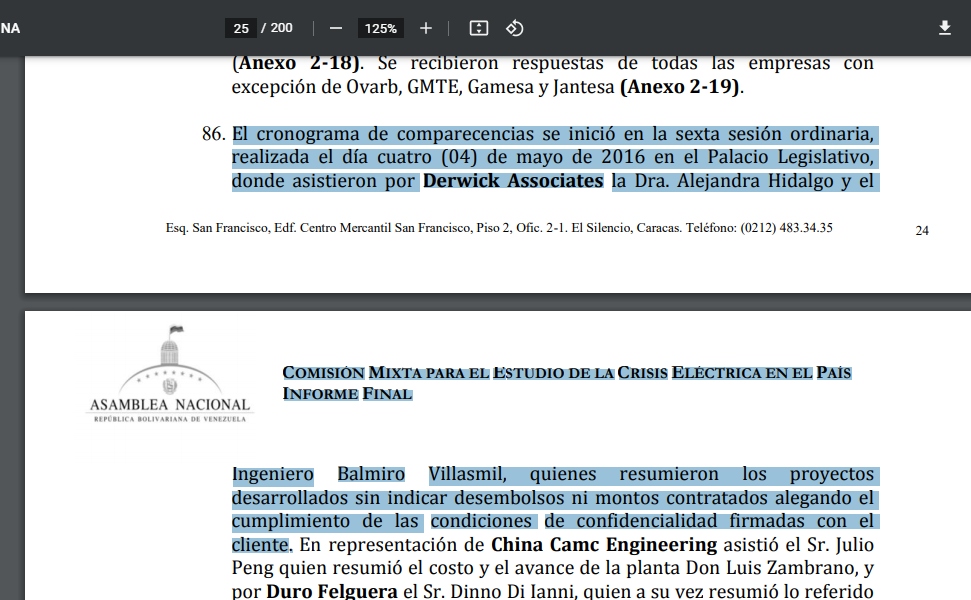Click the footer address line with Teléfono
Image resolution: width=971 pixels, height=600 pixels.
(499, 228)
